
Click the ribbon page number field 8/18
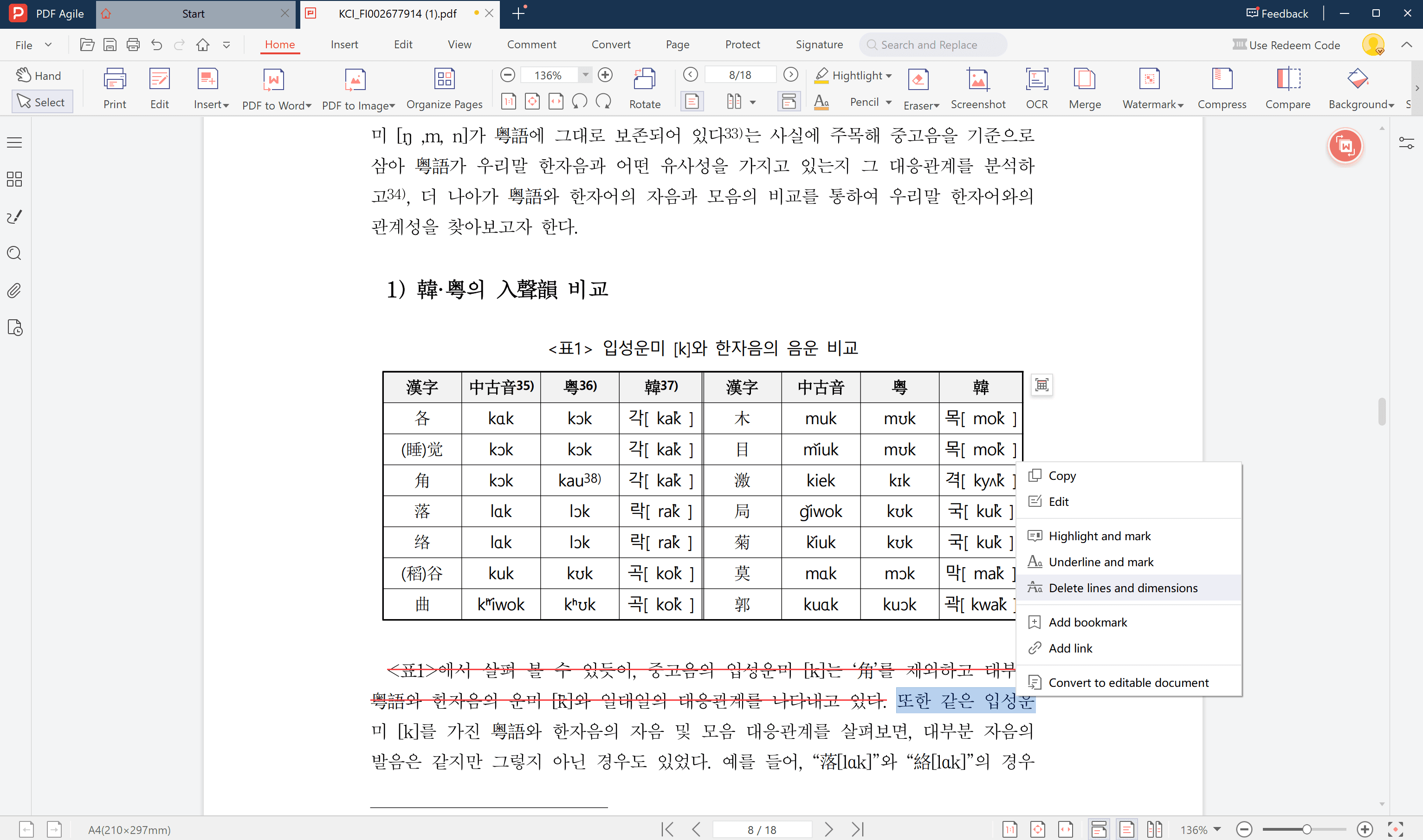tap(740, 75)
